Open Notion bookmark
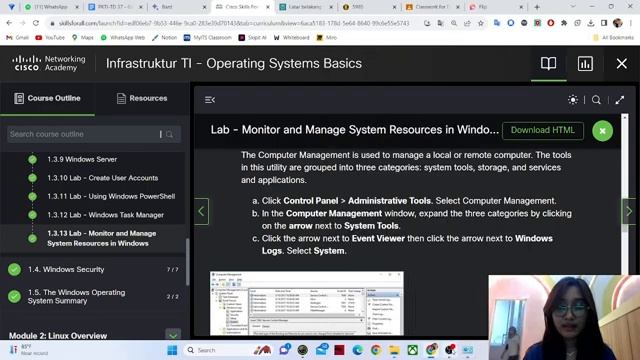The height and width of the screenshot is (360, 640). coord(164,38)
